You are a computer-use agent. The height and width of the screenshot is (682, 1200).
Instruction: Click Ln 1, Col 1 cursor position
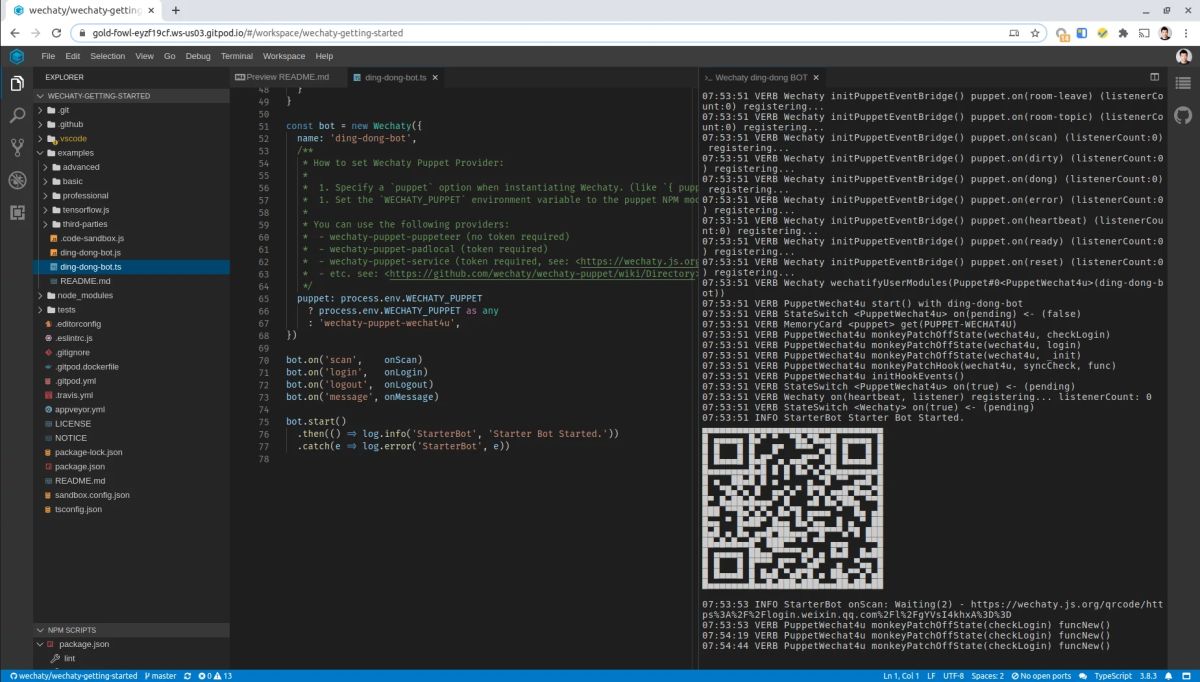tap(901, 676)
